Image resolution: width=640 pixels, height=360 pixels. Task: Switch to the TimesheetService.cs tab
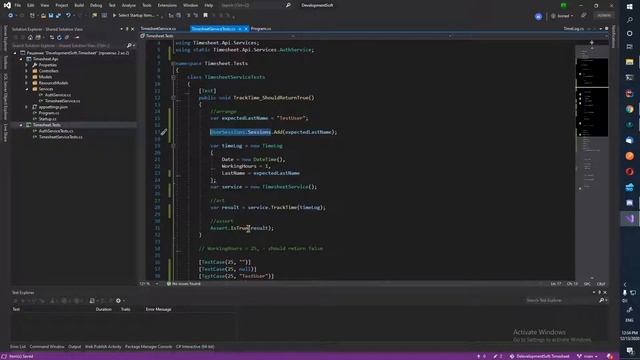click(158, 29)
